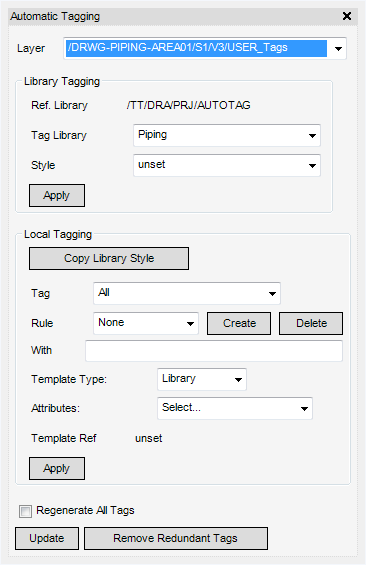Viewport: 366px width, 565px height.
Task: Click Apply in the Library Tagging group
Action: pyautogui.click(x=57, y=195)
